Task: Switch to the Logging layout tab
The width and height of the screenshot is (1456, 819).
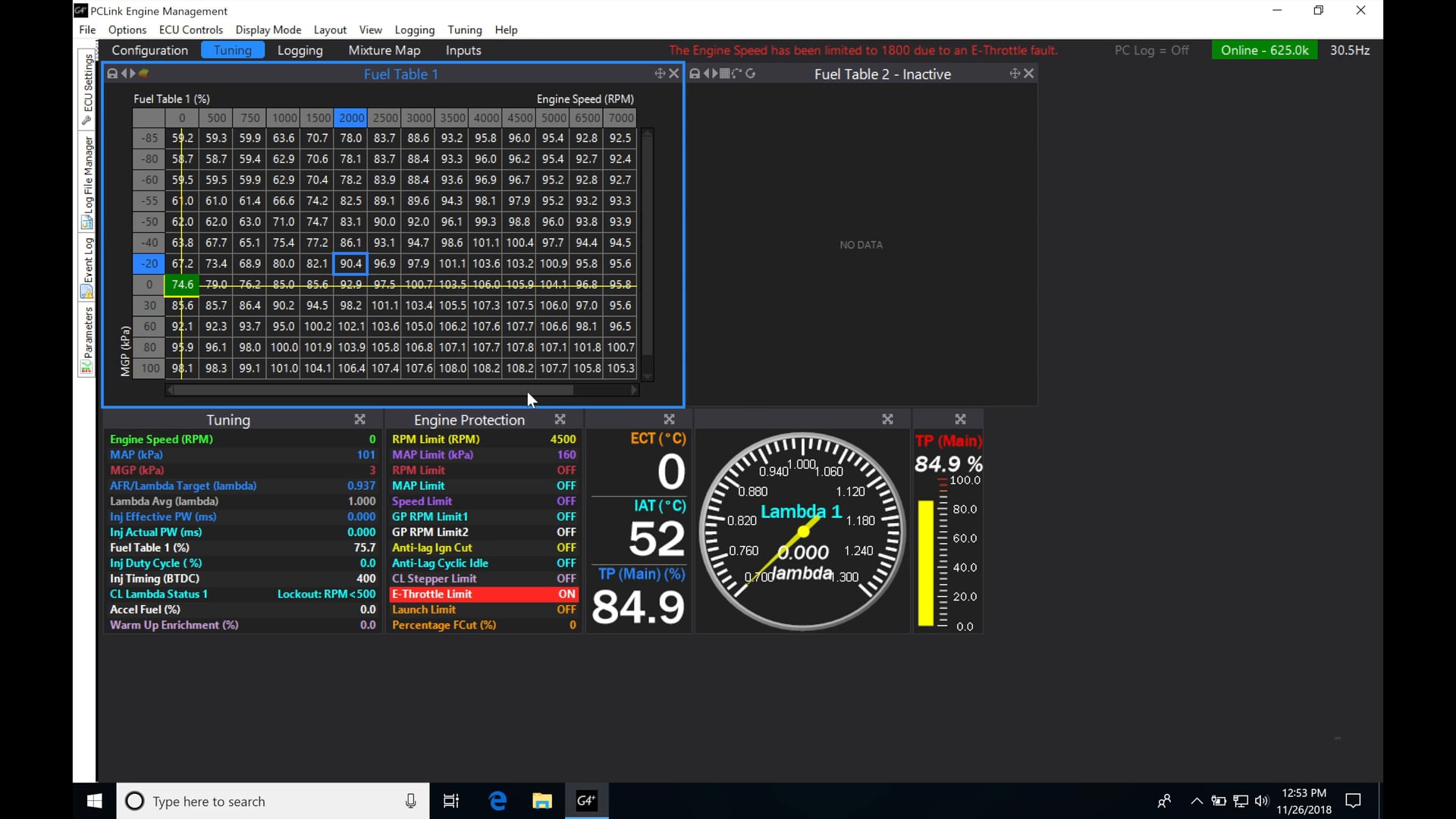Action: 300,50
